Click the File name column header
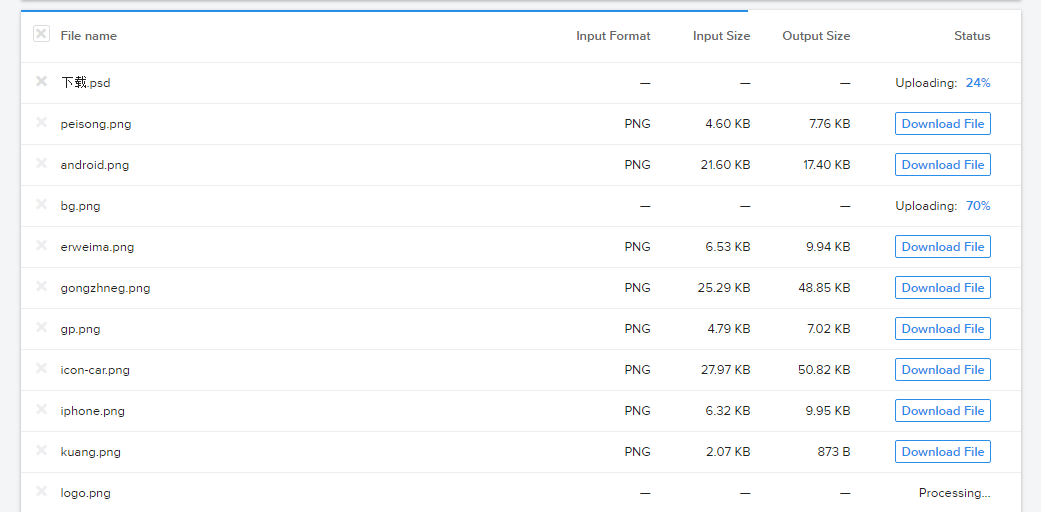 88,36
